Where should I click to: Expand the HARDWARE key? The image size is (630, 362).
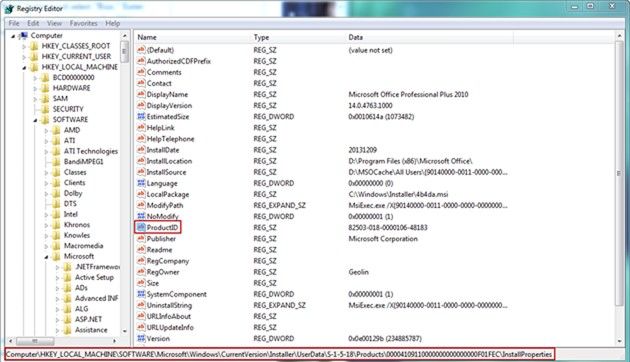35,88
